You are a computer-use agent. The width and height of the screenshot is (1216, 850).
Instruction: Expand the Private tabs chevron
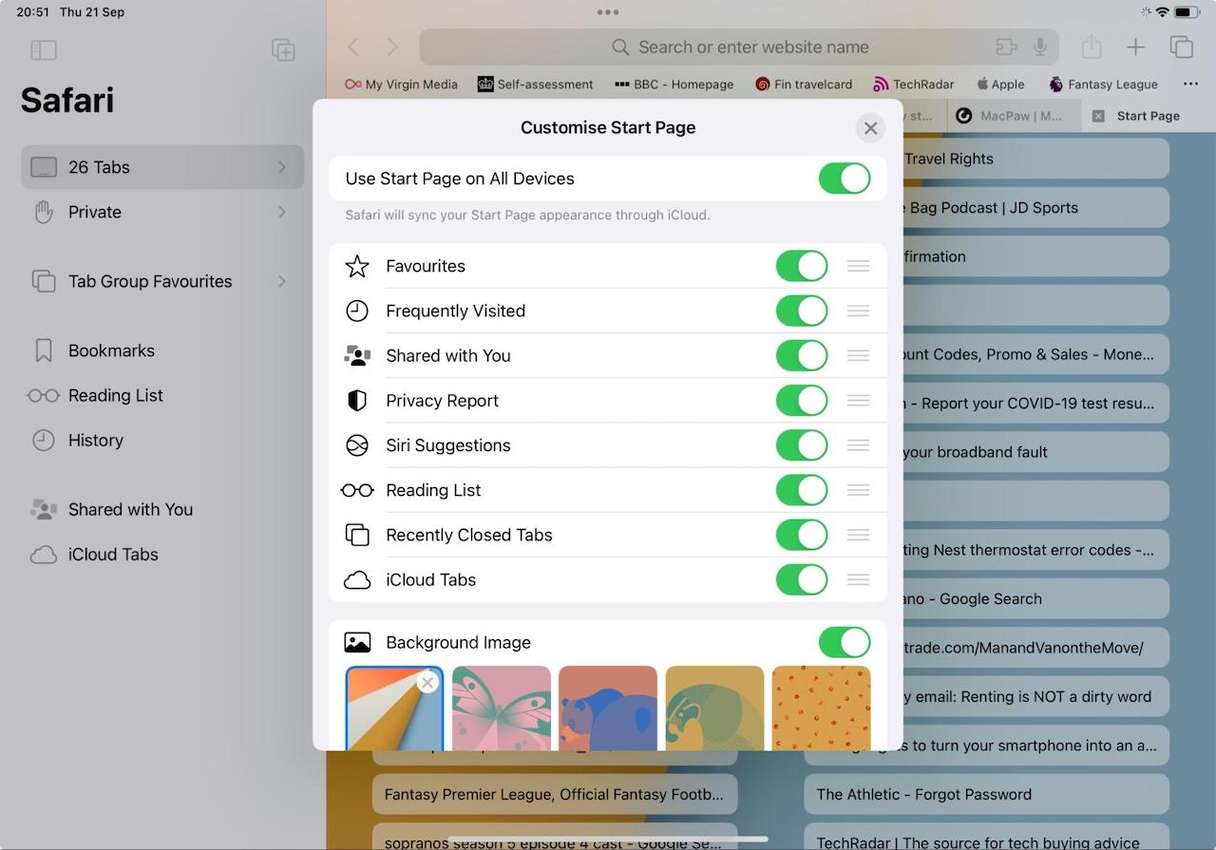282,212
